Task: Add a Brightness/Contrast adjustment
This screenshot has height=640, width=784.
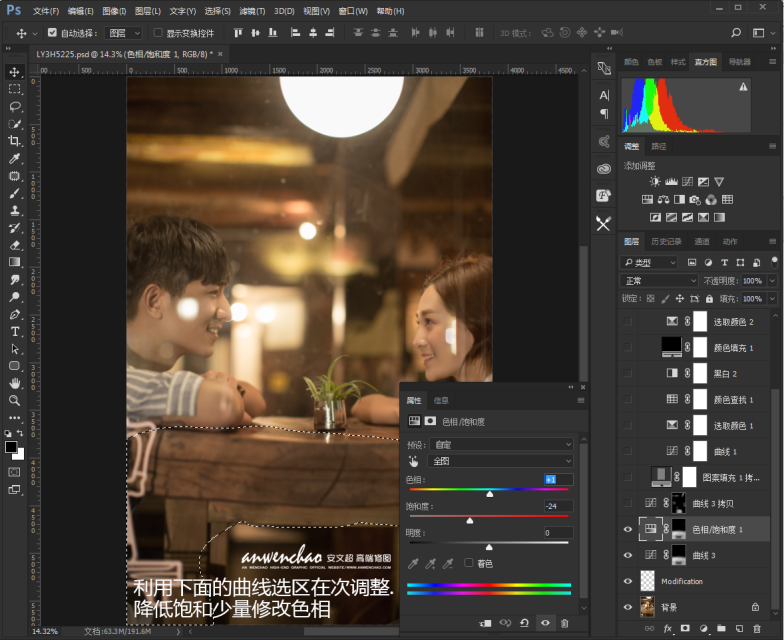Action: pos(655,182)
